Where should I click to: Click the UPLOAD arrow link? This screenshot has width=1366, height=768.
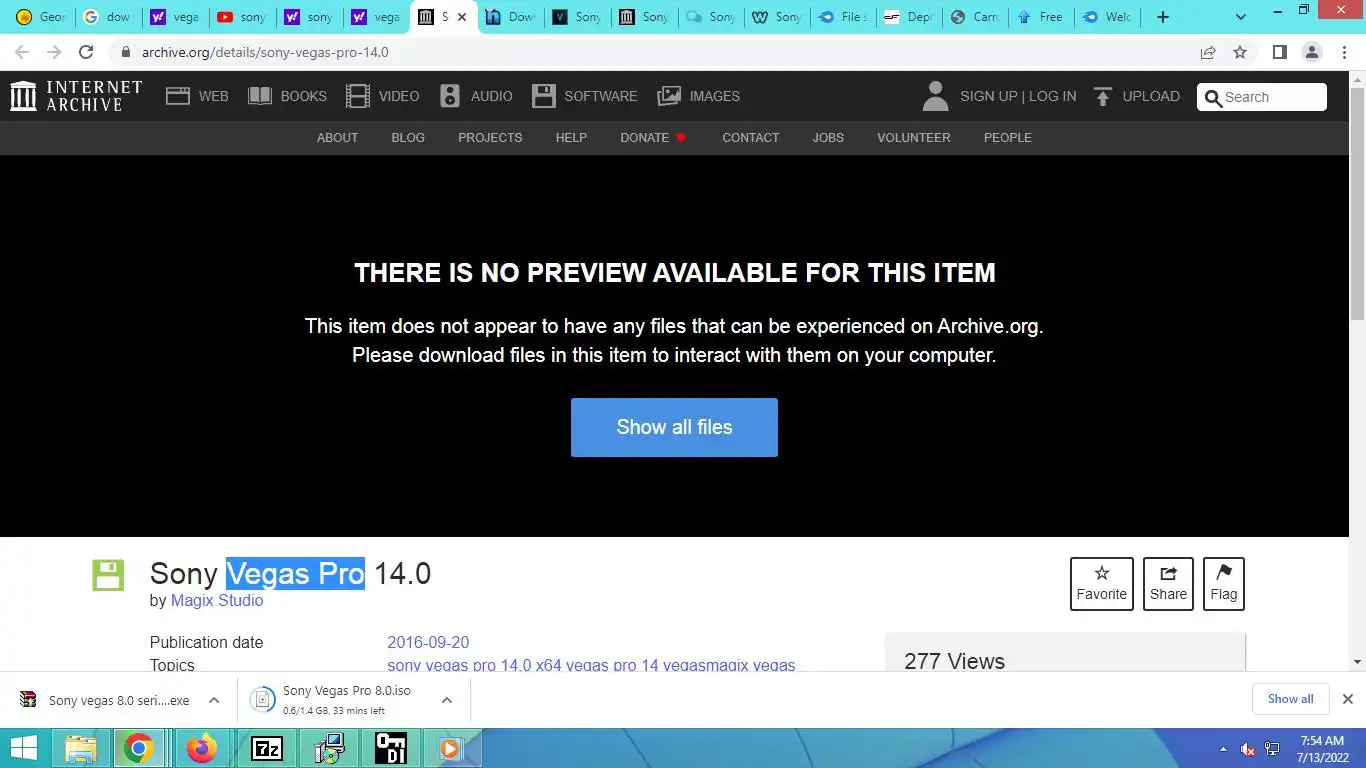coord(1136,96)
